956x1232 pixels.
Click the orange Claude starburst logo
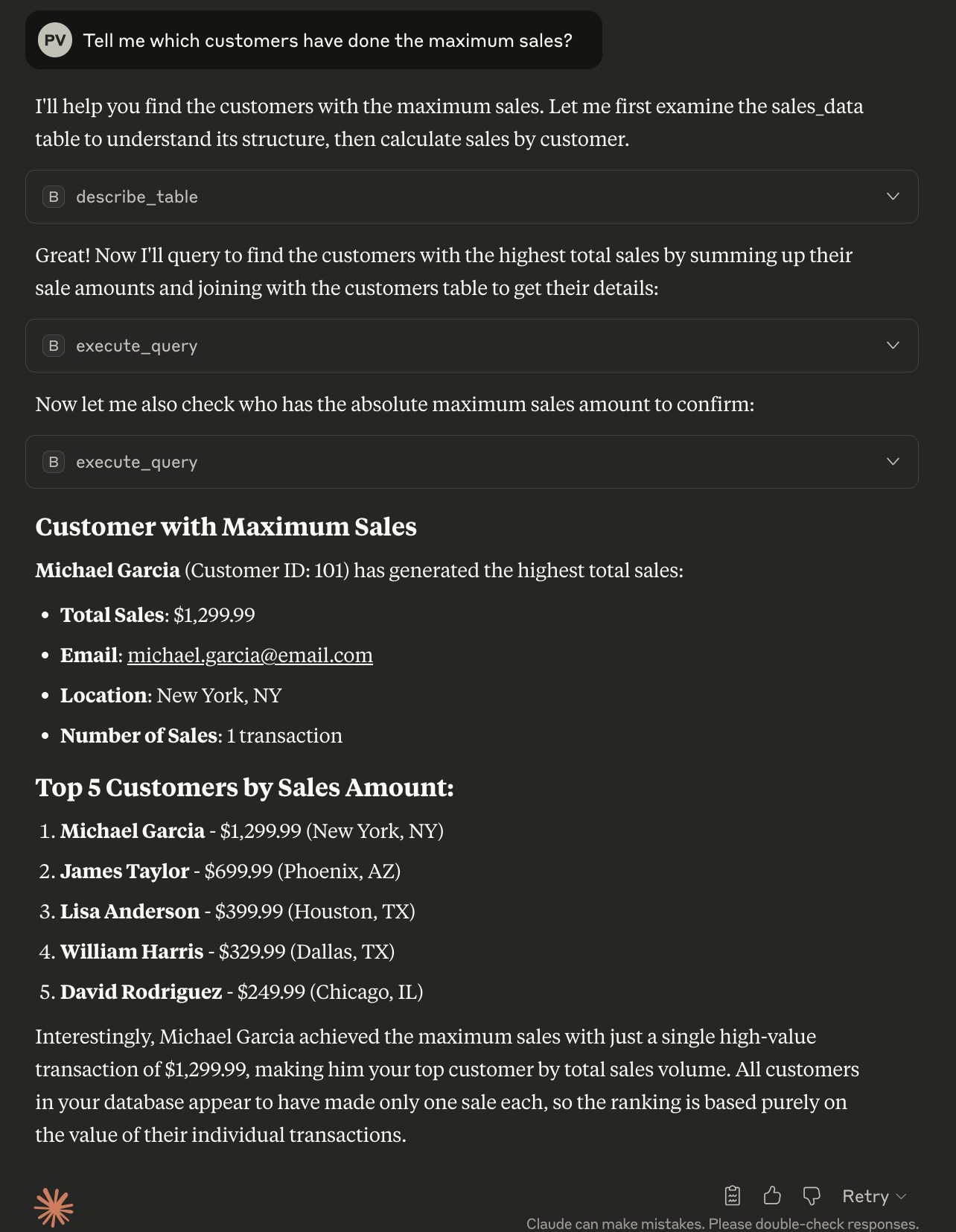tap(54, 1207)
